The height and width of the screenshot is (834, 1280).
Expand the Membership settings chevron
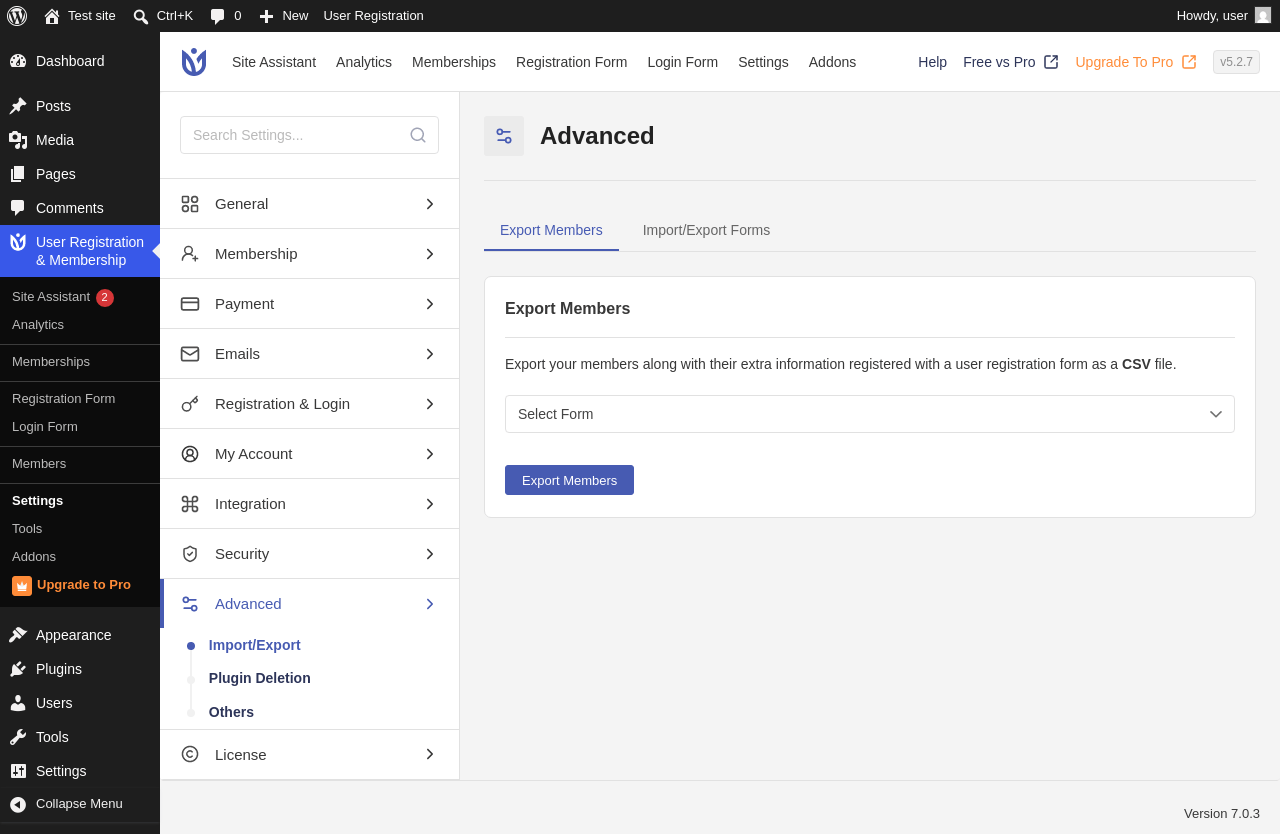430,254
